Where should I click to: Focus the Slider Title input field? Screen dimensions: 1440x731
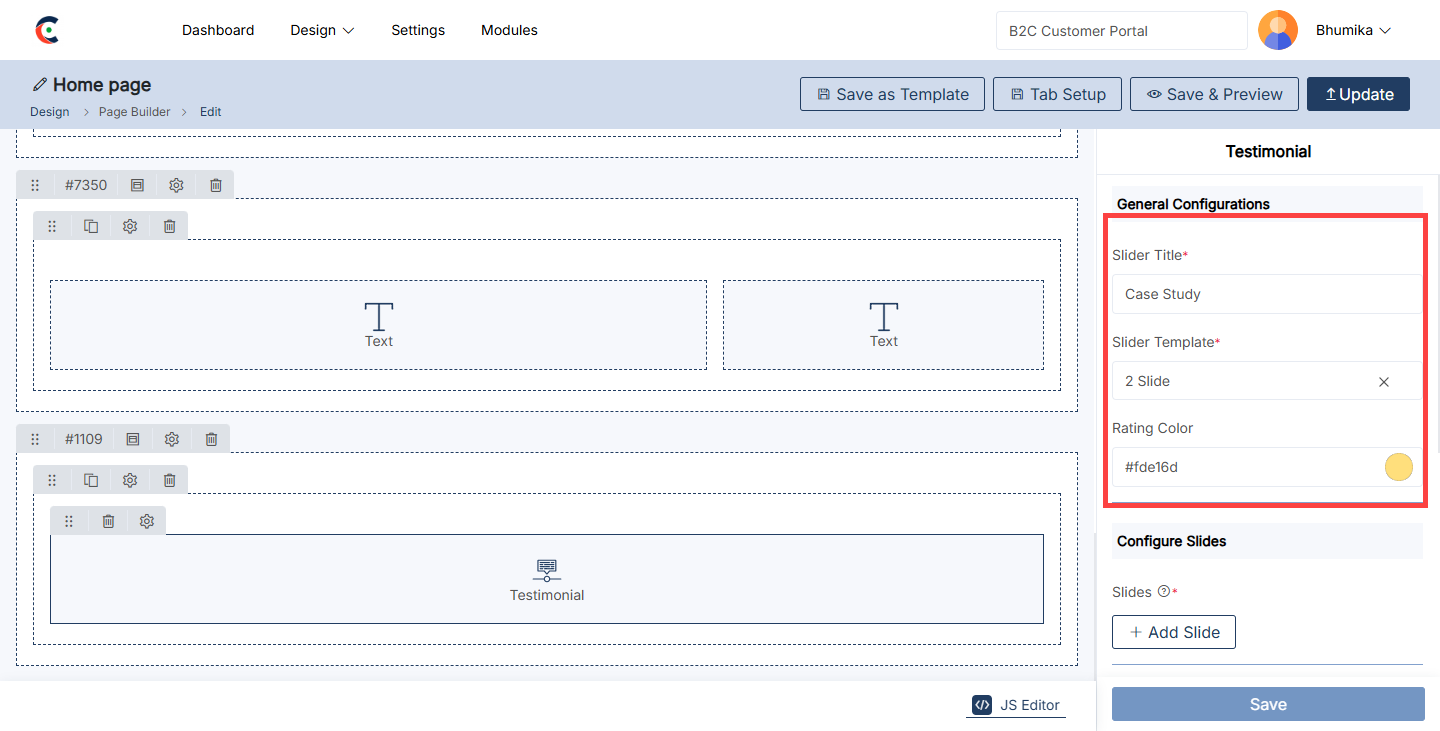click(x=1265, y=294)
